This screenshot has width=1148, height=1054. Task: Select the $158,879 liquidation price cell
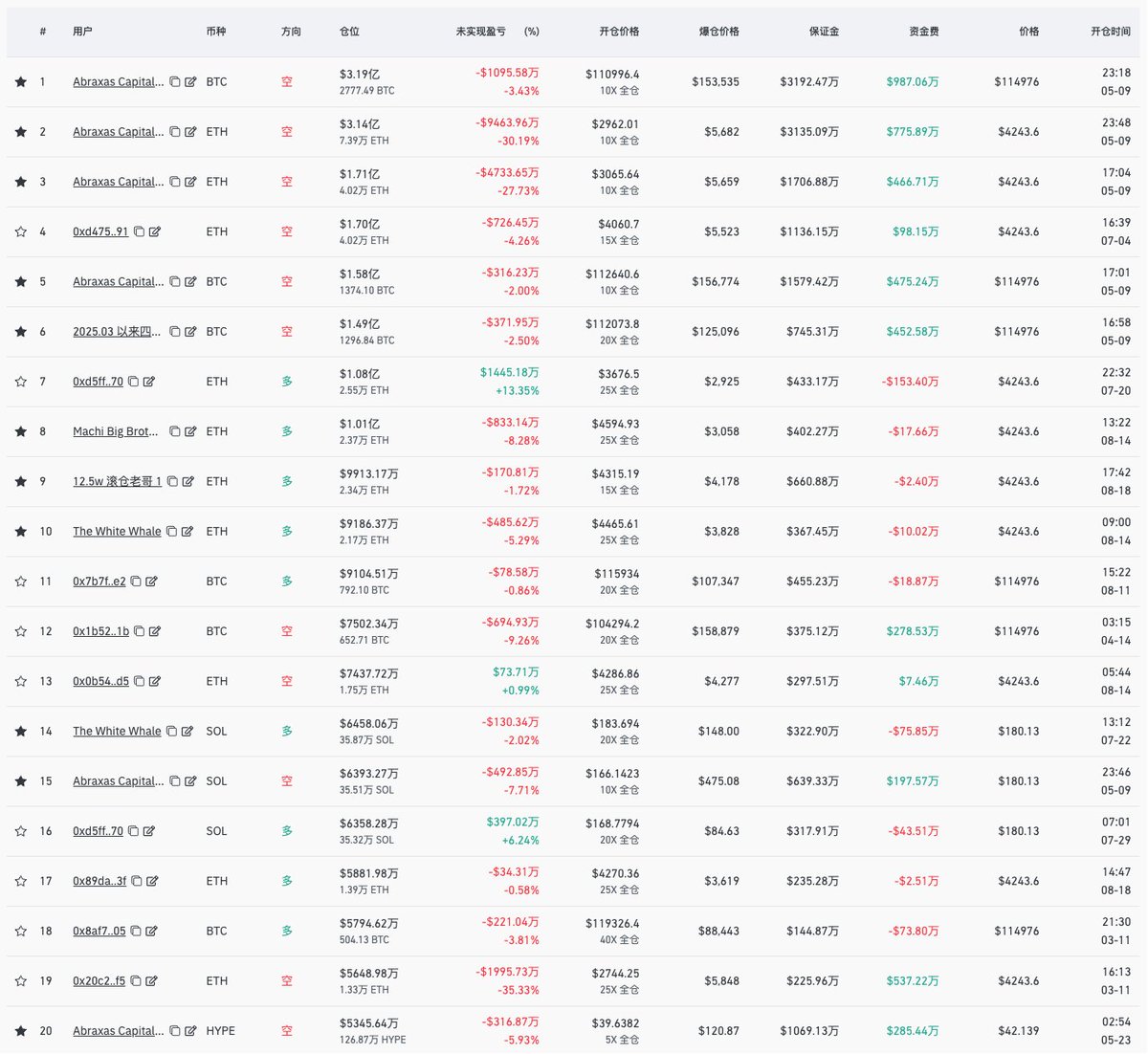[x=716, y=631]
